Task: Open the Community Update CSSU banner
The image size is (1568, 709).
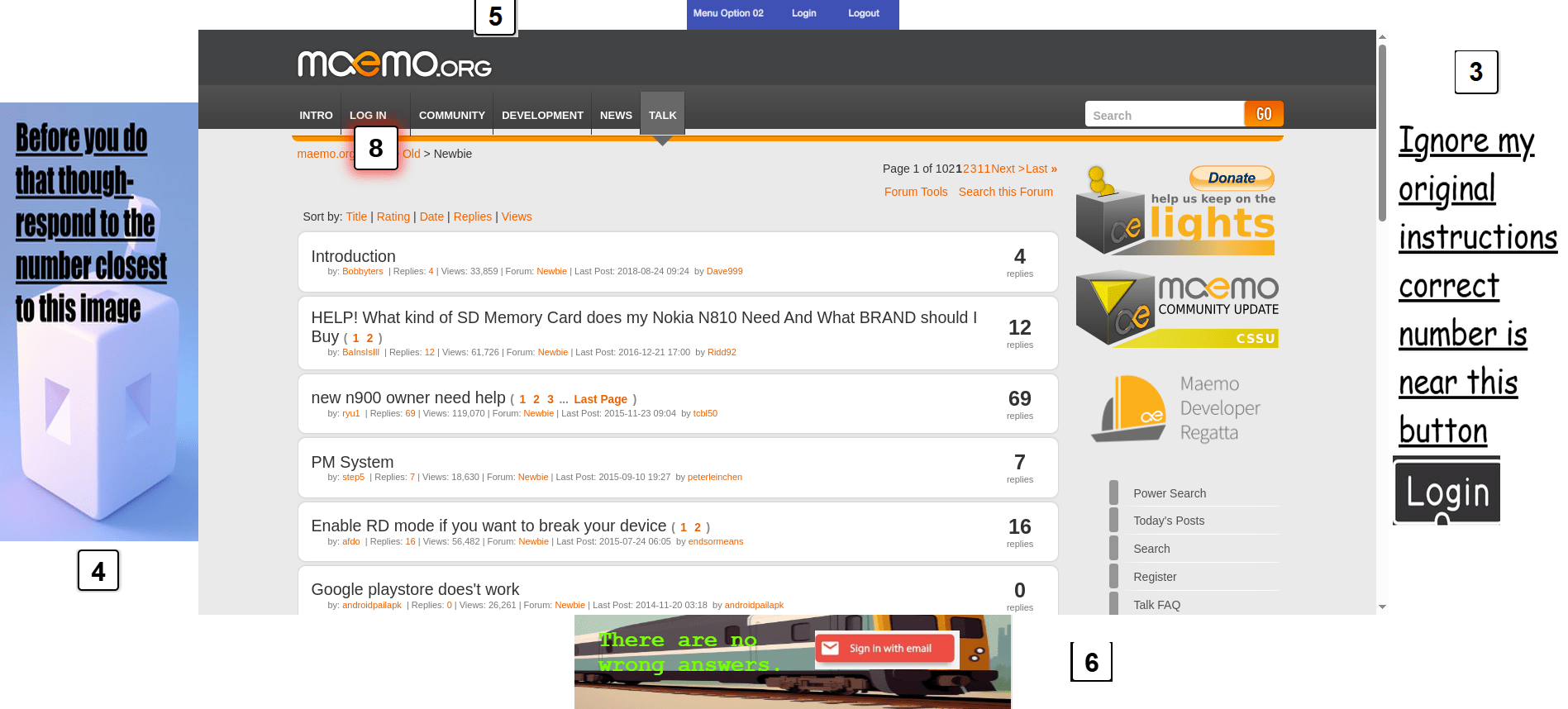Action: tap(1176, 310)
